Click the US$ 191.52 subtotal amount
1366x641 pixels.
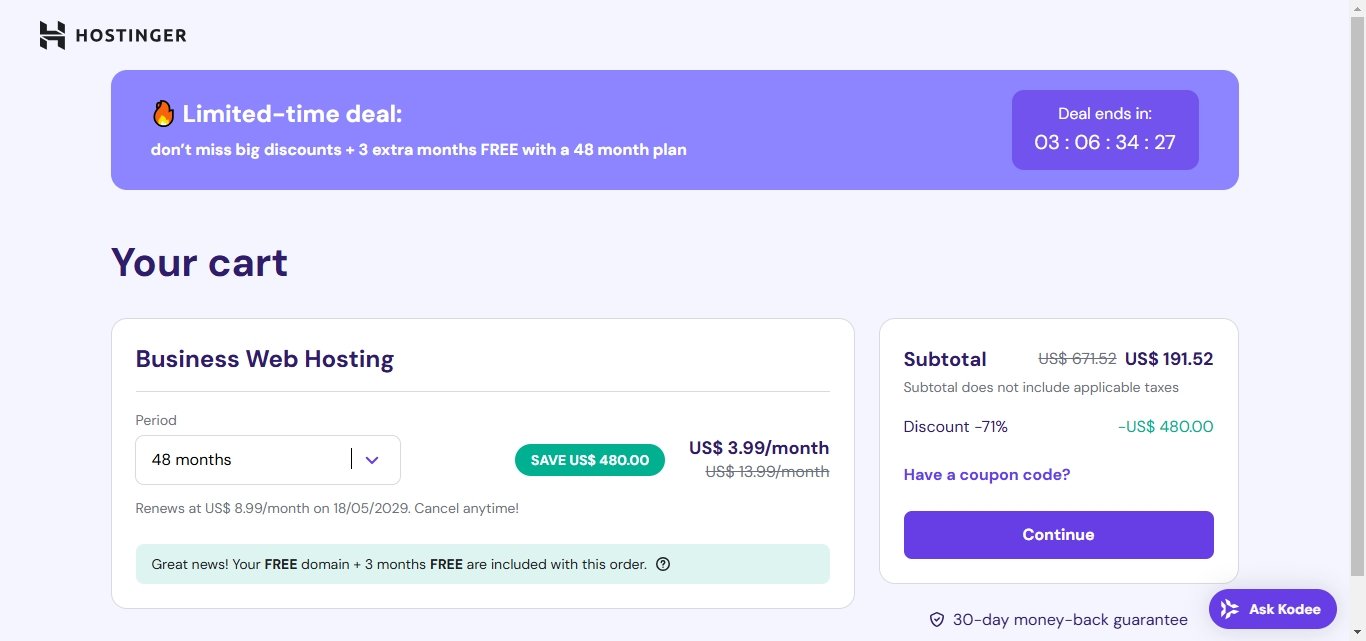pos(1169,359)
